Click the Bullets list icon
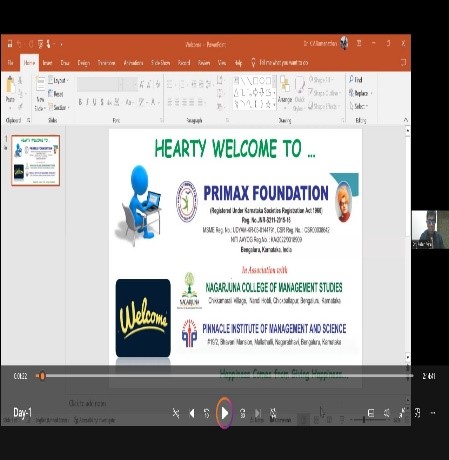449x460 pixels. [x=170, y=84]
